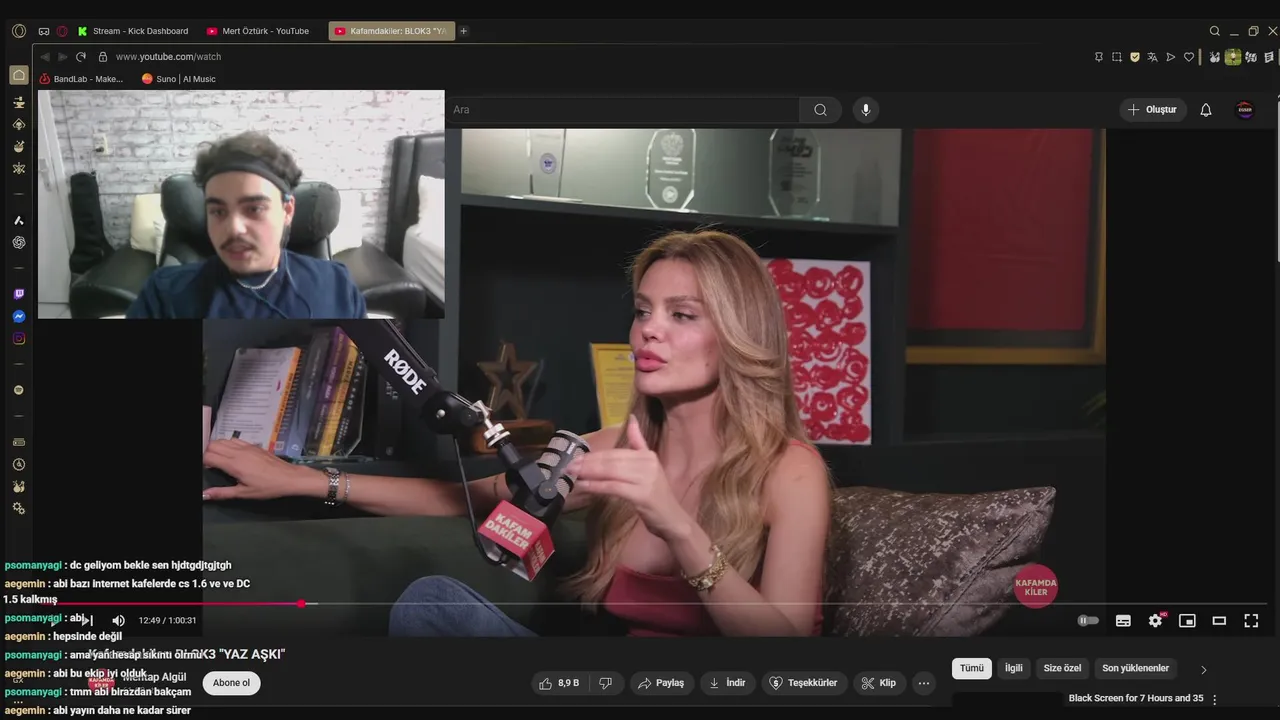The width and height of the screenshot is (1280, 720).
Task: Click the webcam overlay of streamer
Action: click(x=241, y=204)
